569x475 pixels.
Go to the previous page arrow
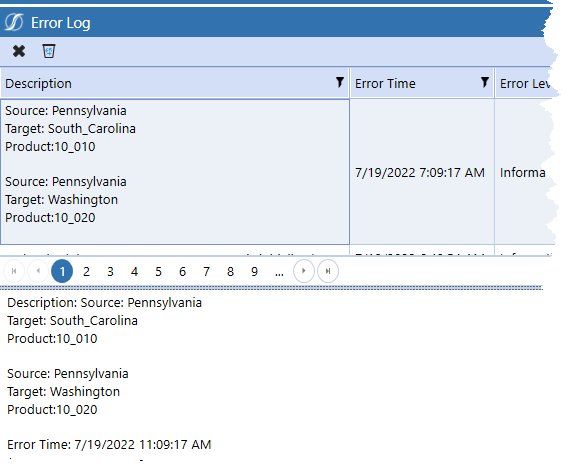tap(38, 271)
